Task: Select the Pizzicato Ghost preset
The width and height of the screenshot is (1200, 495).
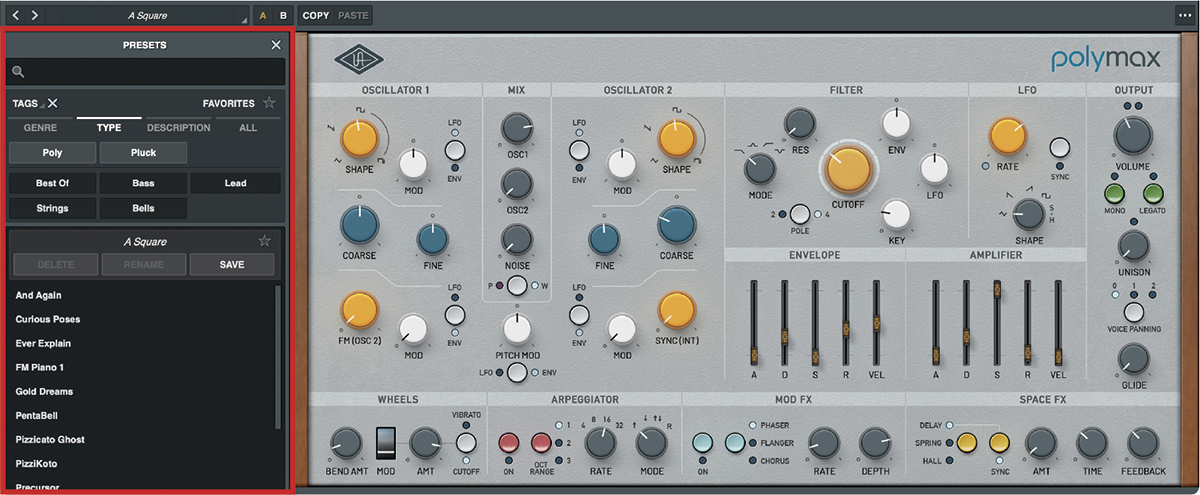Action: pyautogui.click(x=50, y=439)
